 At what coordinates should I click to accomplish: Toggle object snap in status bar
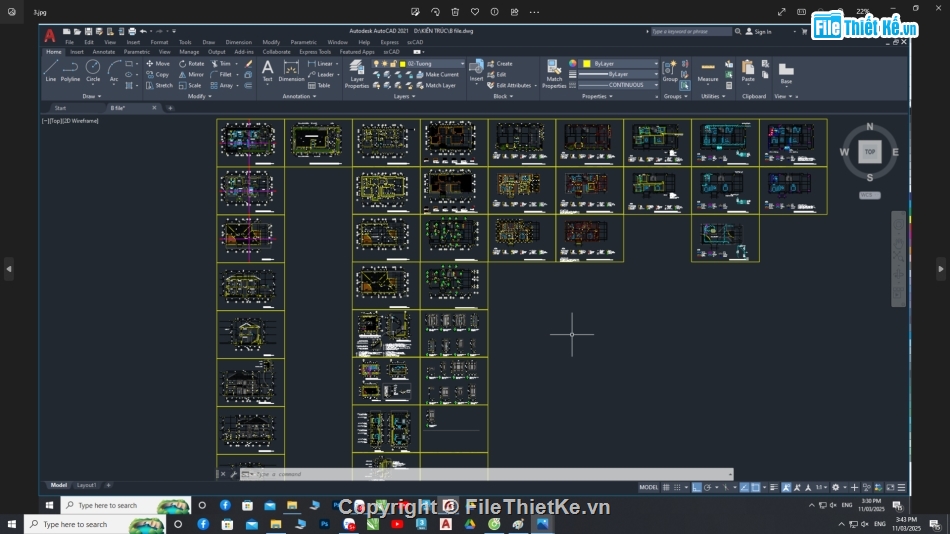coord(756,487)
